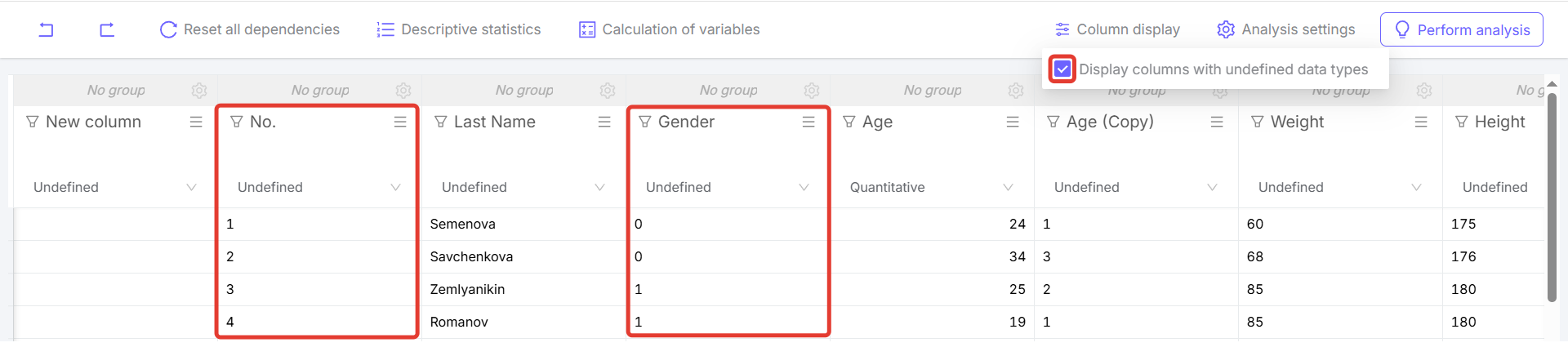Click the undo arrow icon
This screenshot has width=1568, height=356.
(x=47, y=30)
